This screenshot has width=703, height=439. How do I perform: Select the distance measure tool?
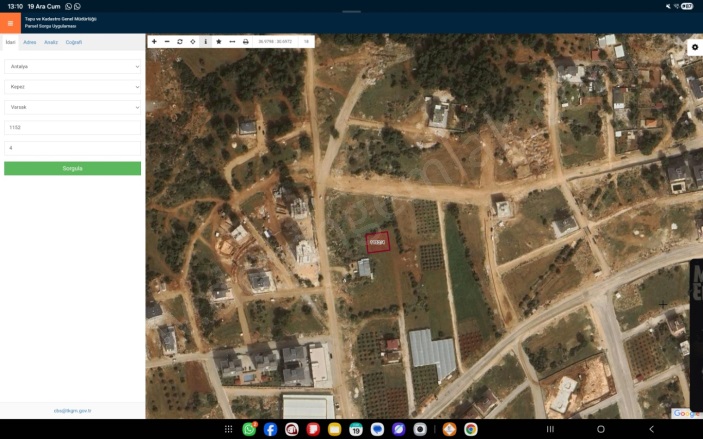[232, 42]
